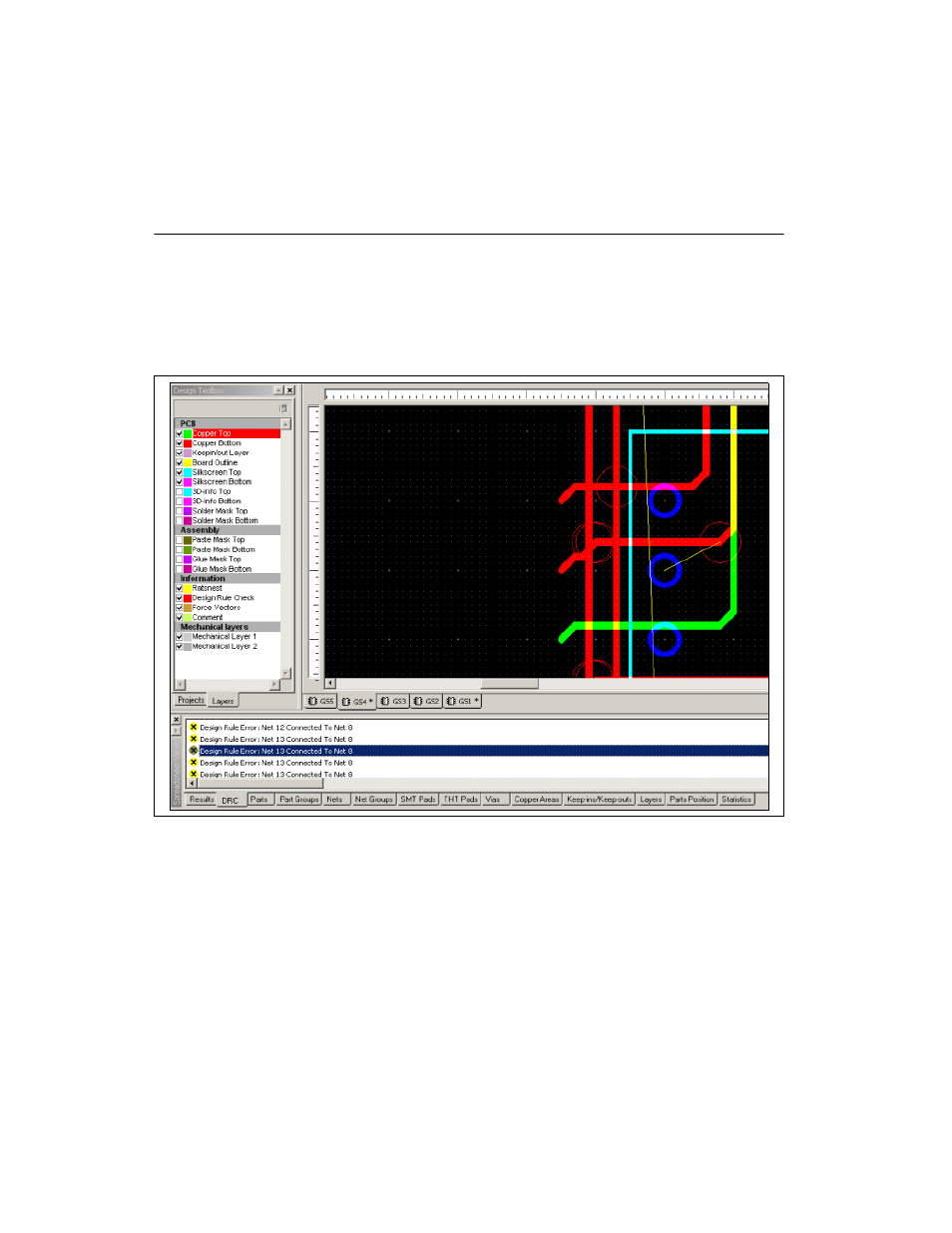Open the GS4 design tab
952x1233 pixels.
click(357, 702)
